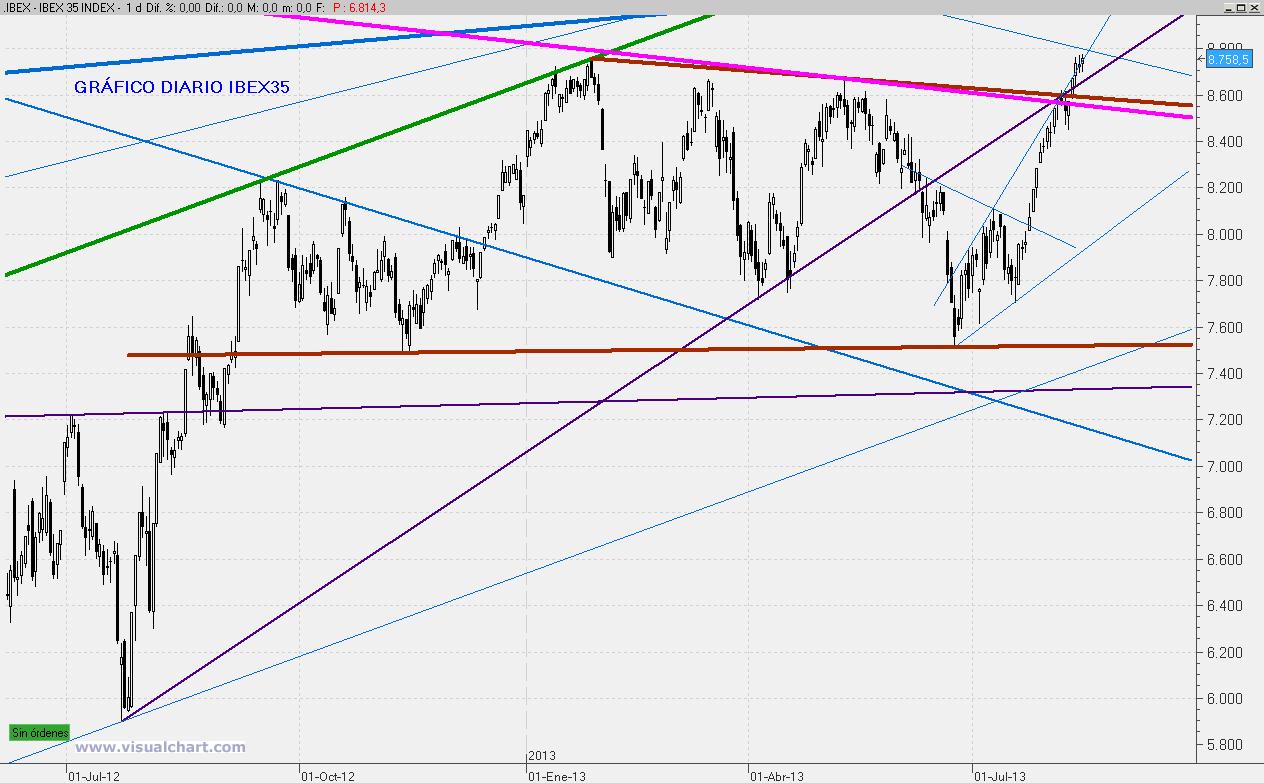This screenshot has width=1264, height=783.
Task: Click the 7.400 level on price axis
Action: point(1224,374)
